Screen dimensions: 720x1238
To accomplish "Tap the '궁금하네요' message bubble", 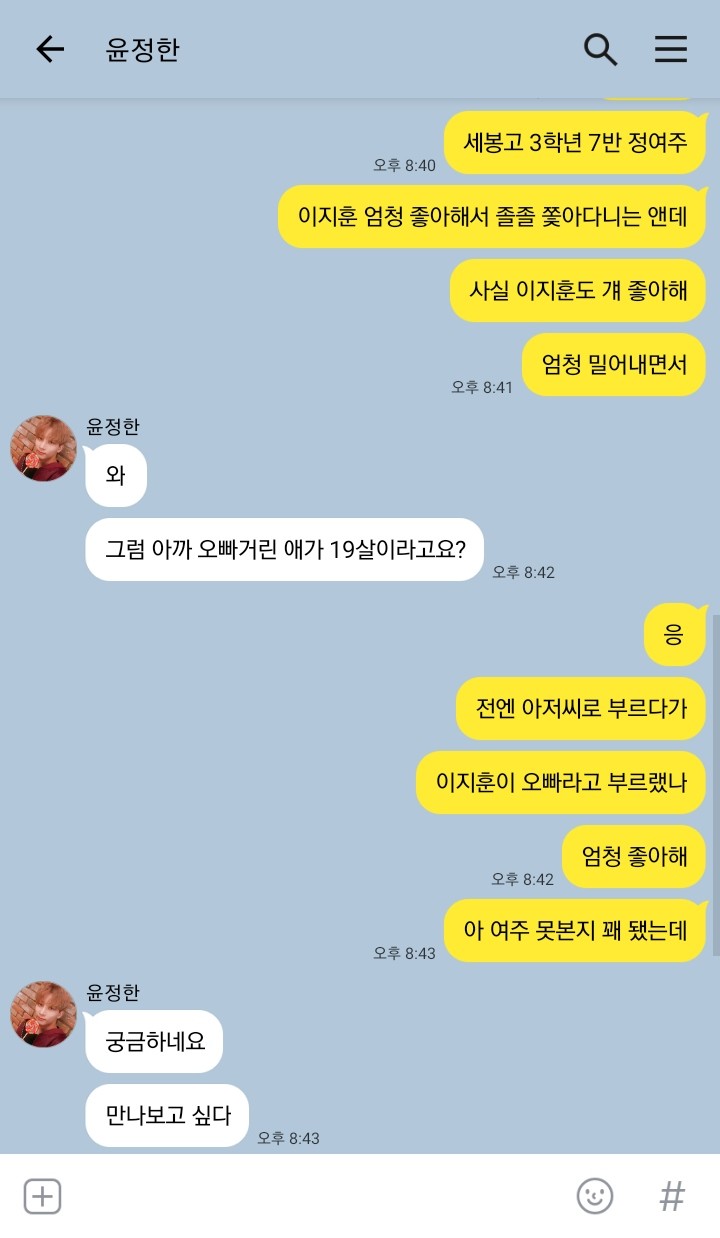I will [154, 1041].
